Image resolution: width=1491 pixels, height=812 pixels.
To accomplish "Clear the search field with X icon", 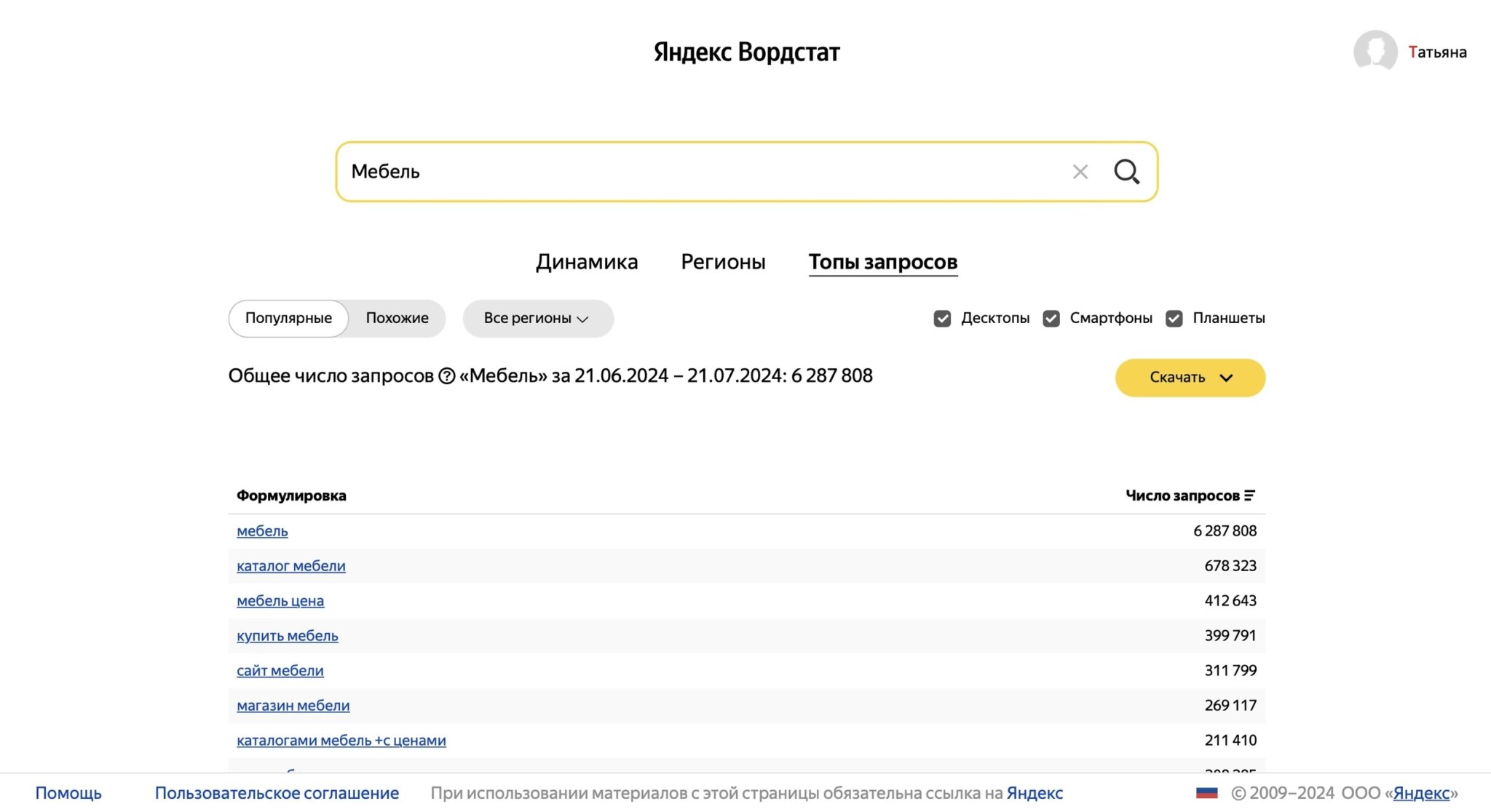I will tap(1080, 172).
